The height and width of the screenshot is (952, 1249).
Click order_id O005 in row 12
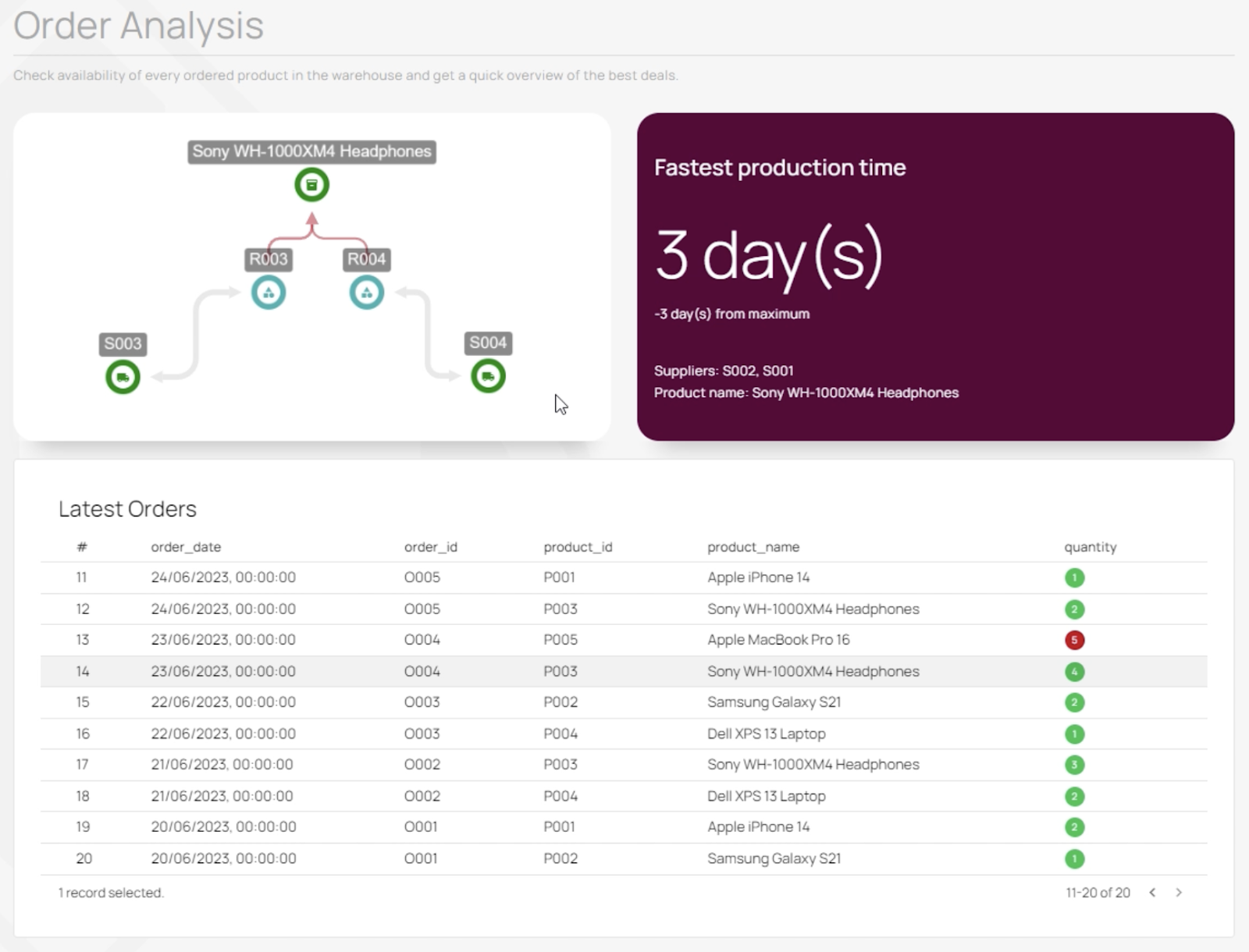coord(422,609)
